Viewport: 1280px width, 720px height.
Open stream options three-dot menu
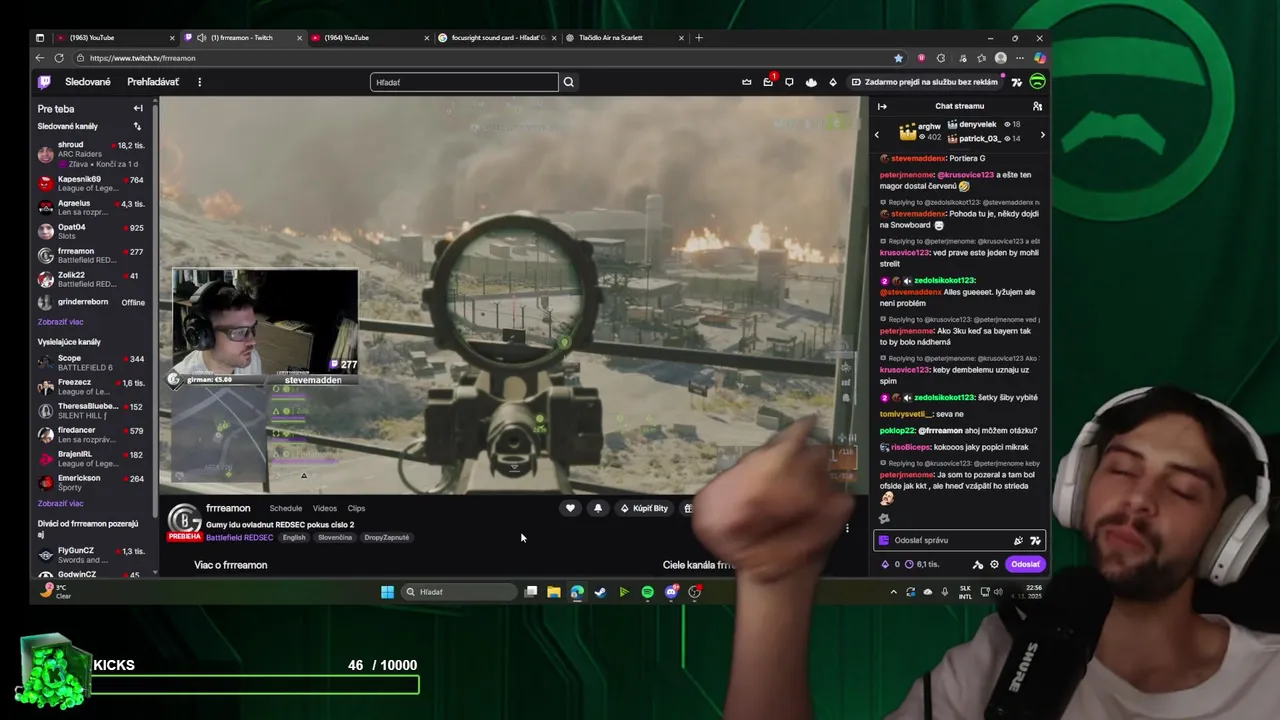tap(847, 528)
